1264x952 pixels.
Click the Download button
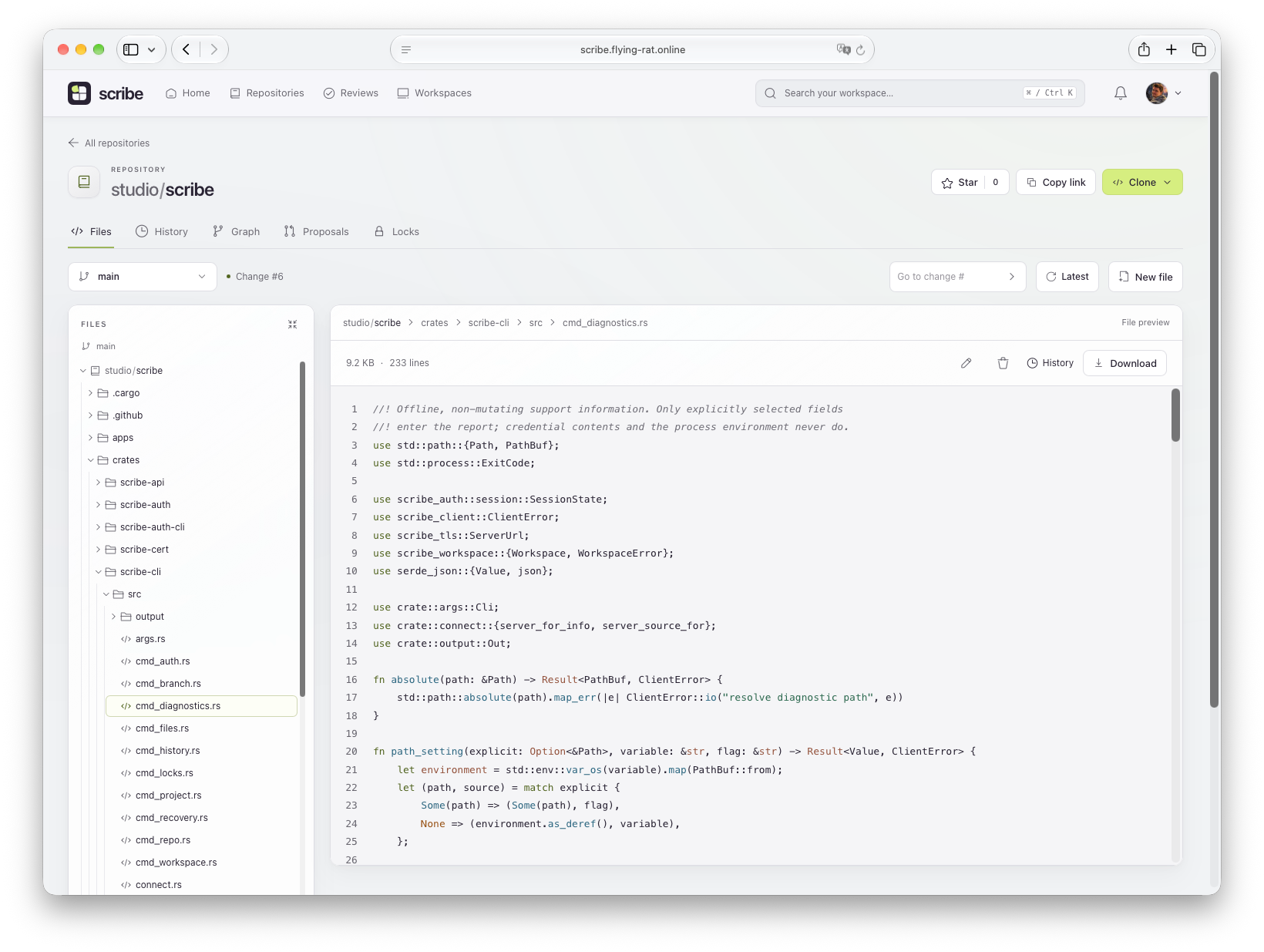pyautogui.click(x=1125, y=363)
